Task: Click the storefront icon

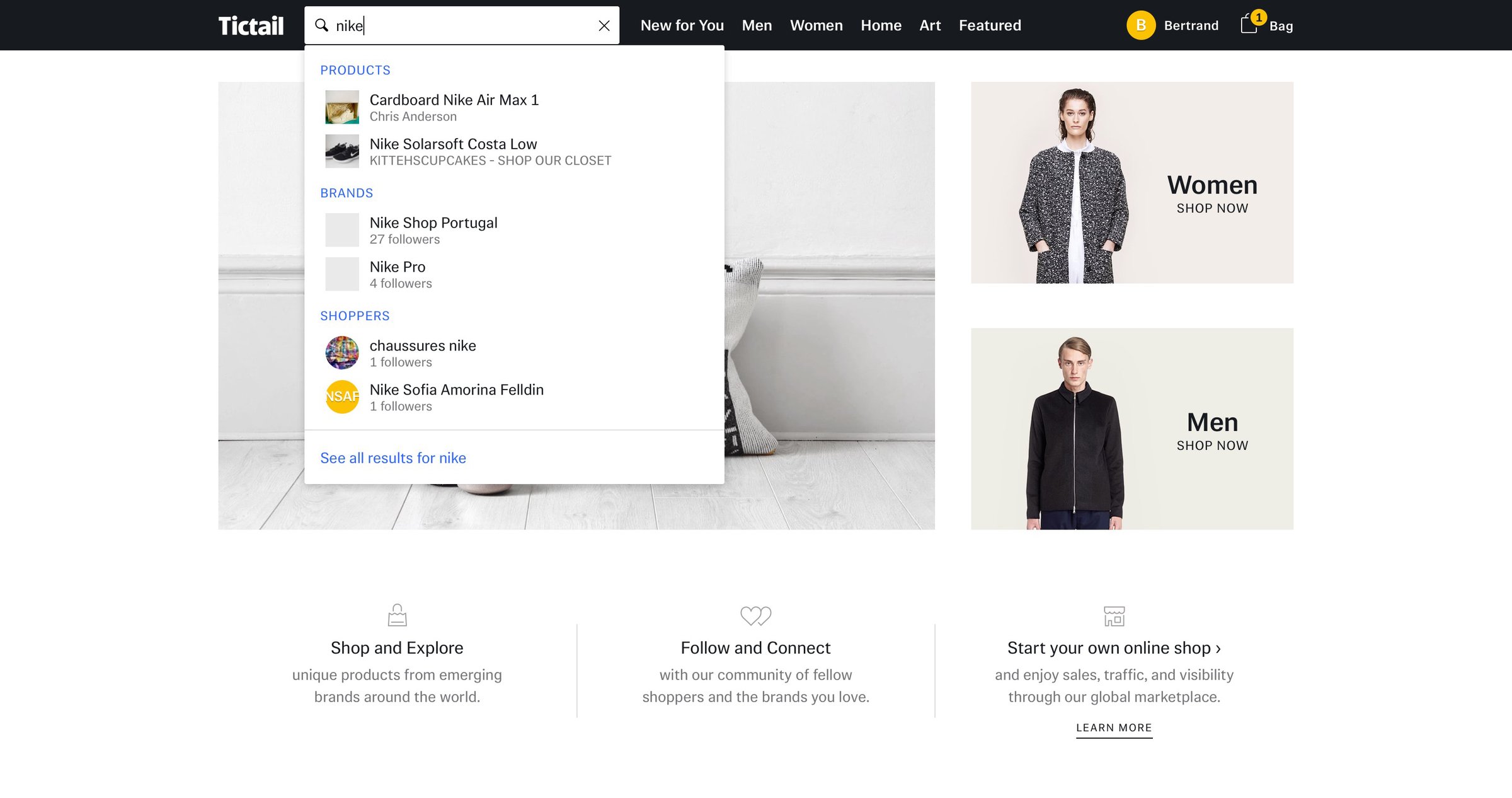Action: click(x=1114, y=616)
